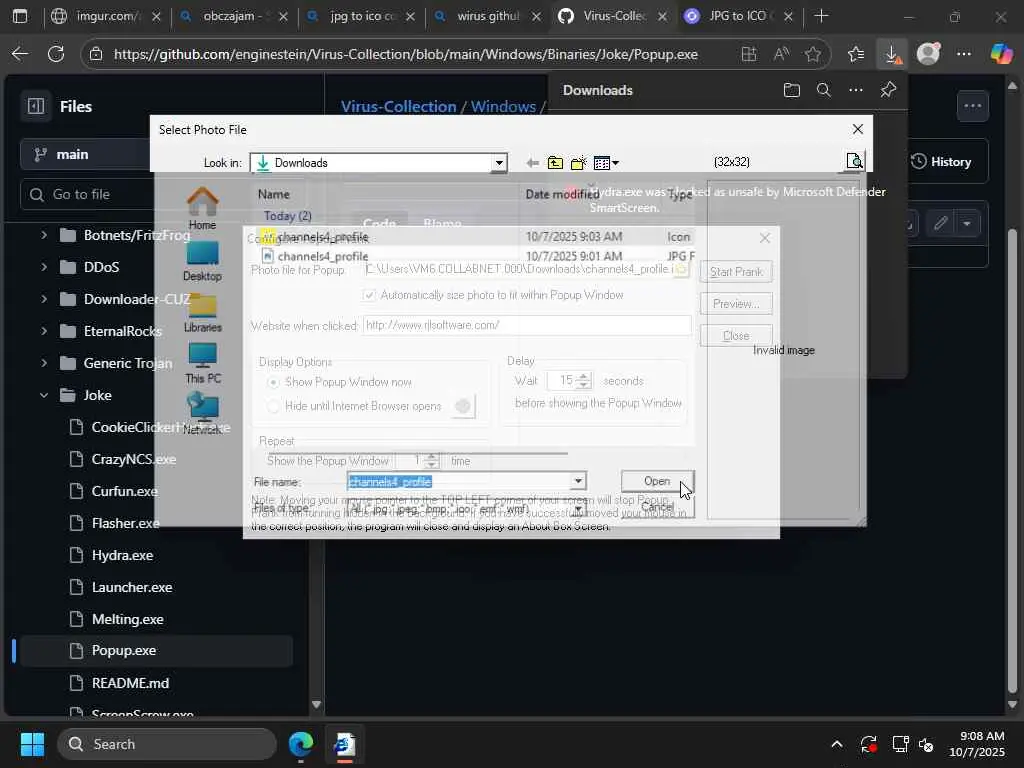Image resolution: width=1024 pixels, height=768 pixels.
Task: Open the Windows Start menu
Action: [x=32, y=744]
